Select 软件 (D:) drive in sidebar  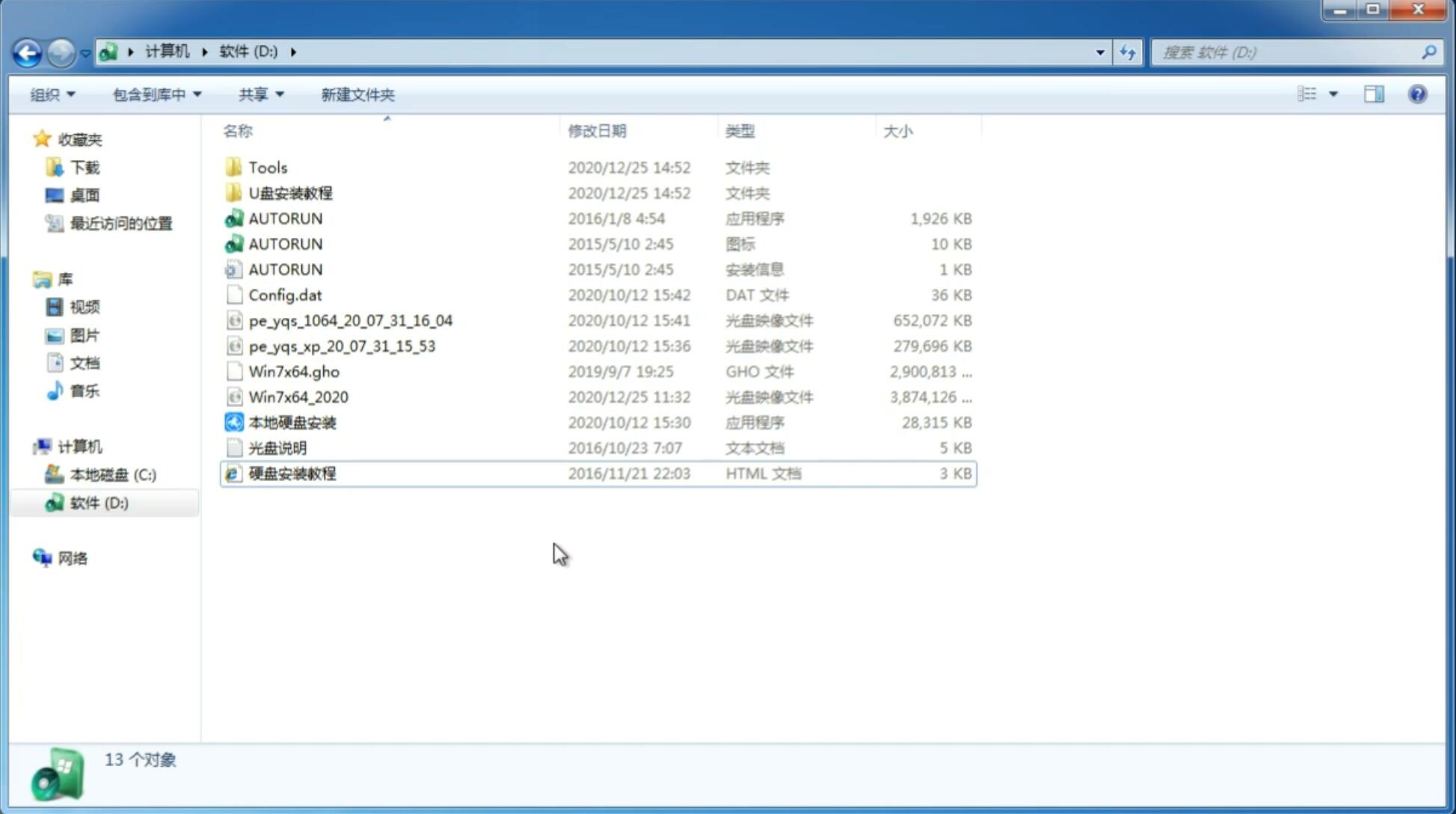coord(99,503)
